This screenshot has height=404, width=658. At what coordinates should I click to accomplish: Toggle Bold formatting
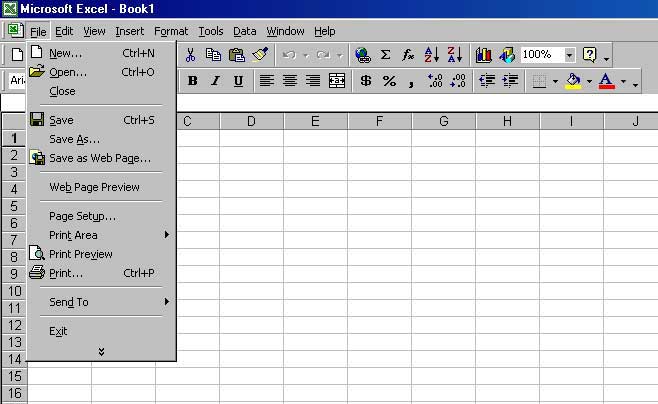193,81
